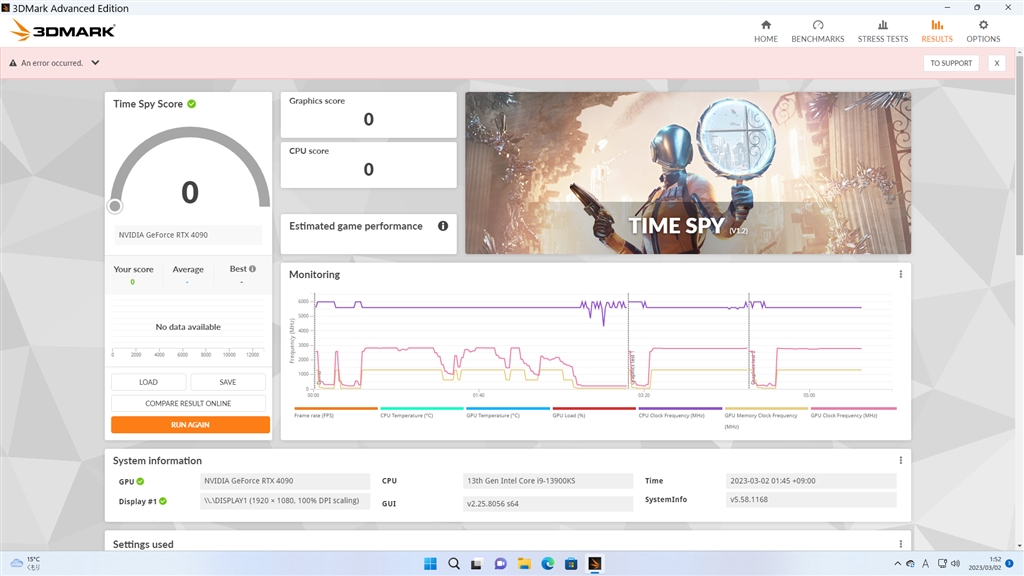Click the volume speaker tray icon
This screenshot has width=1024, height=576.
coord(955,564)
